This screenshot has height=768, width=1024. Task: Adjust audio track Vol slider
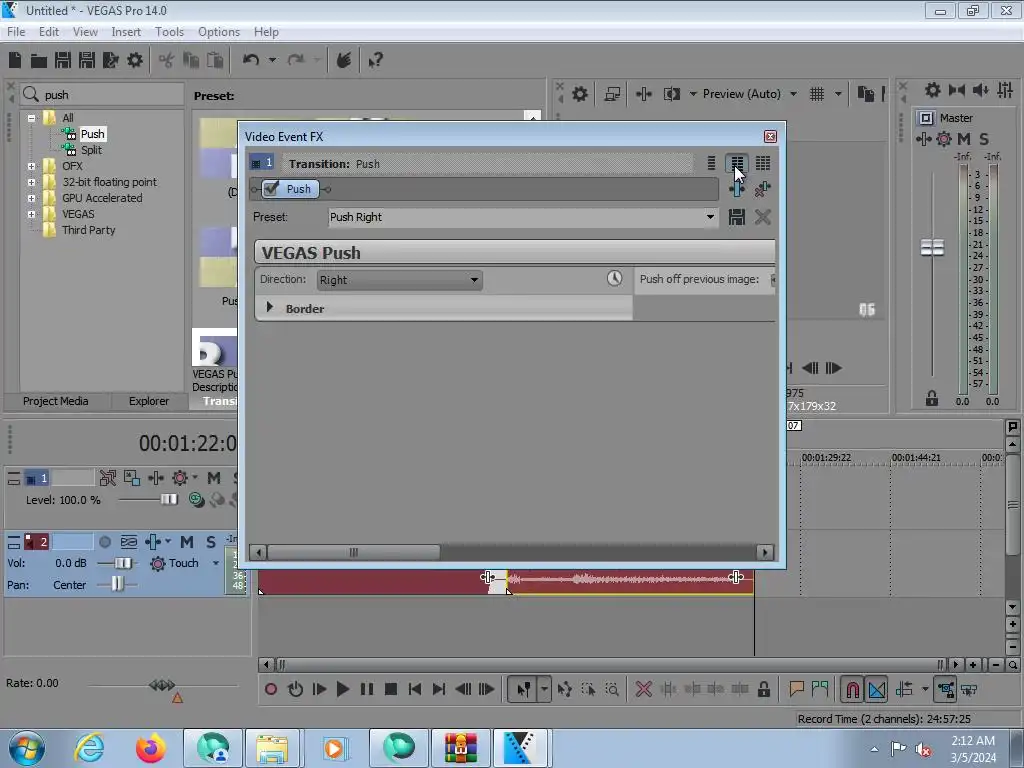122,563
